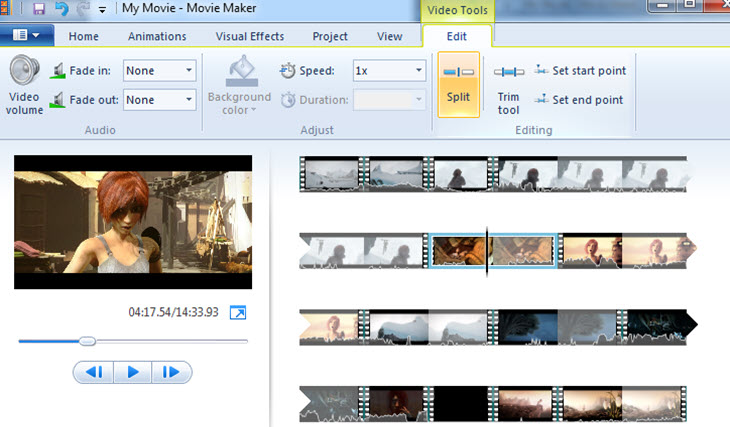Click the video preview monitor

click(x=133, y=222)
